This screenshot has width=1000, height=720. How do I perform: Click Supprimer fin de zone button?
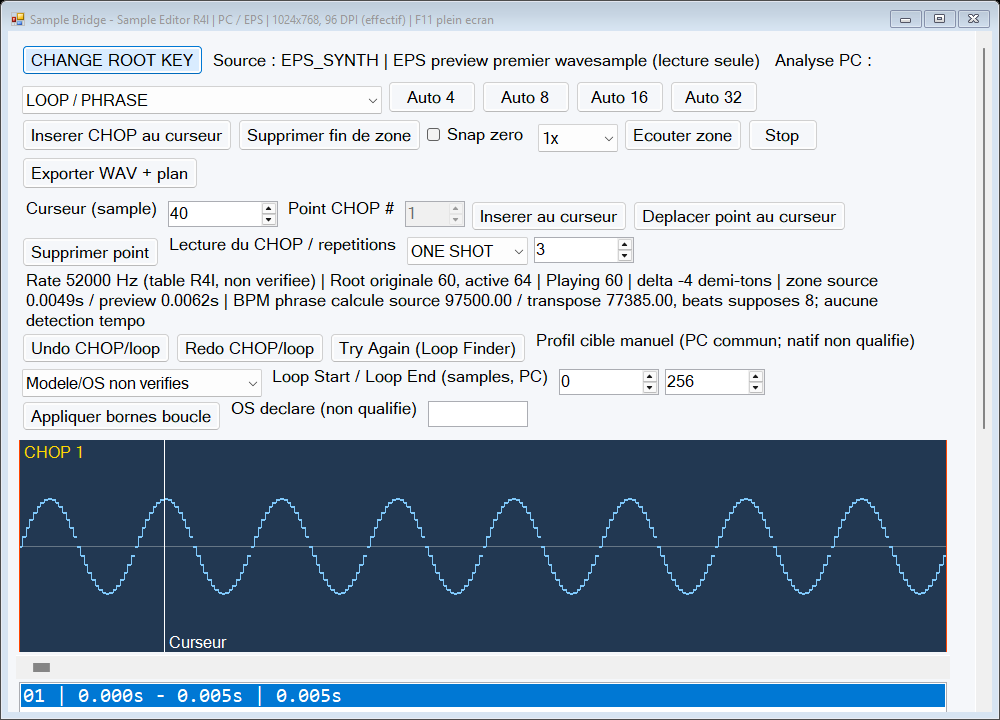[329, 135]
